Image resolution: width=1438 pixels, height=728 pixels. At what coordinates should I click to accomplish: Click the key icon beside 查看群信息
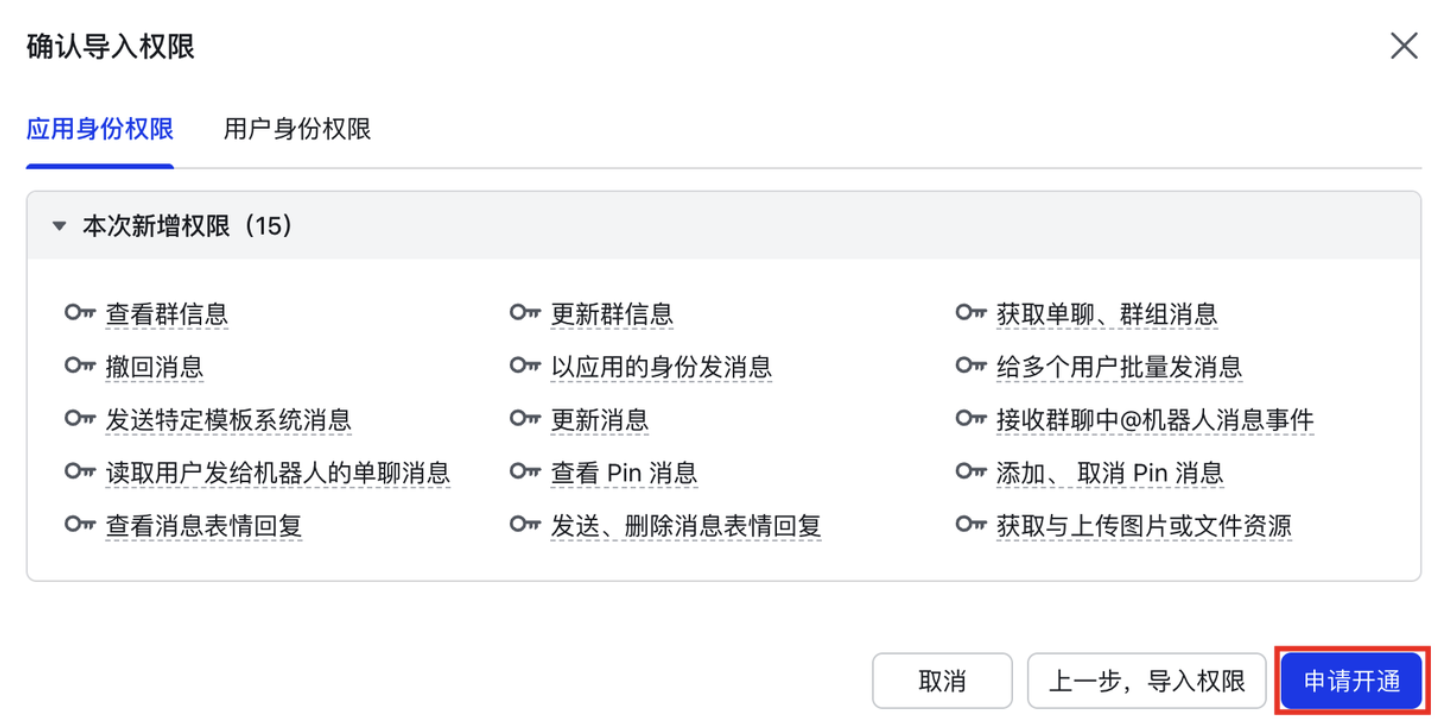[80, 312]
